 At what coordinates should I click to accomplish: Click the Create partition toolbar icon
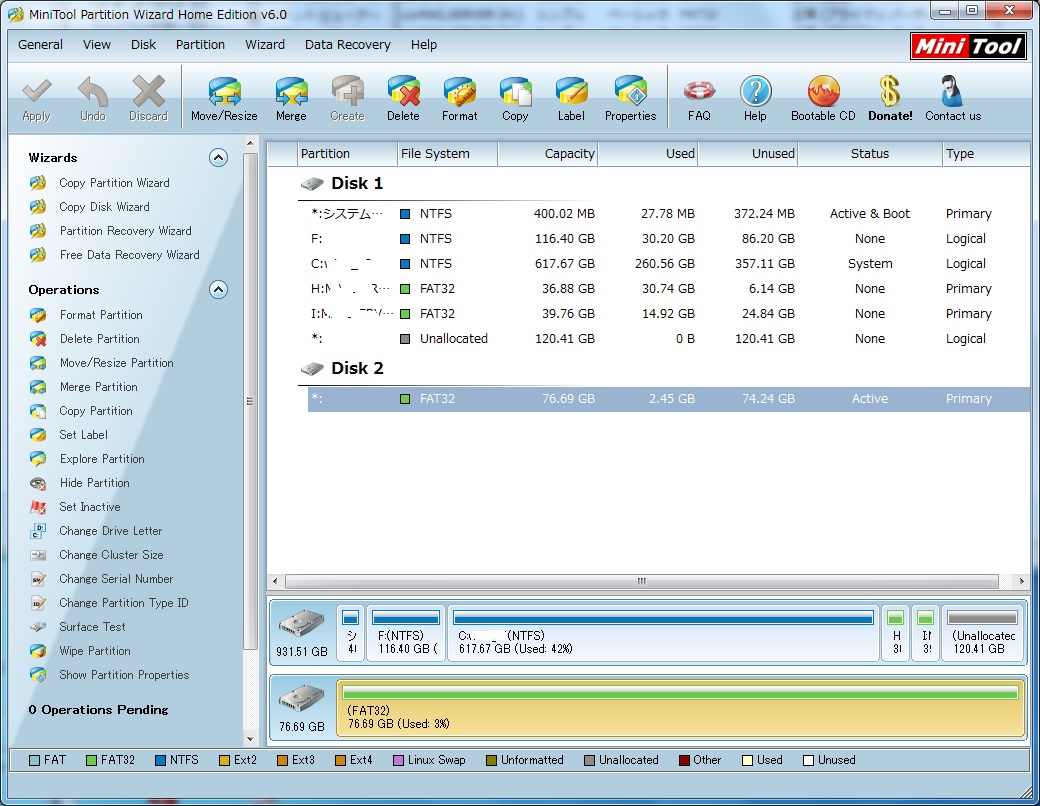348,100
